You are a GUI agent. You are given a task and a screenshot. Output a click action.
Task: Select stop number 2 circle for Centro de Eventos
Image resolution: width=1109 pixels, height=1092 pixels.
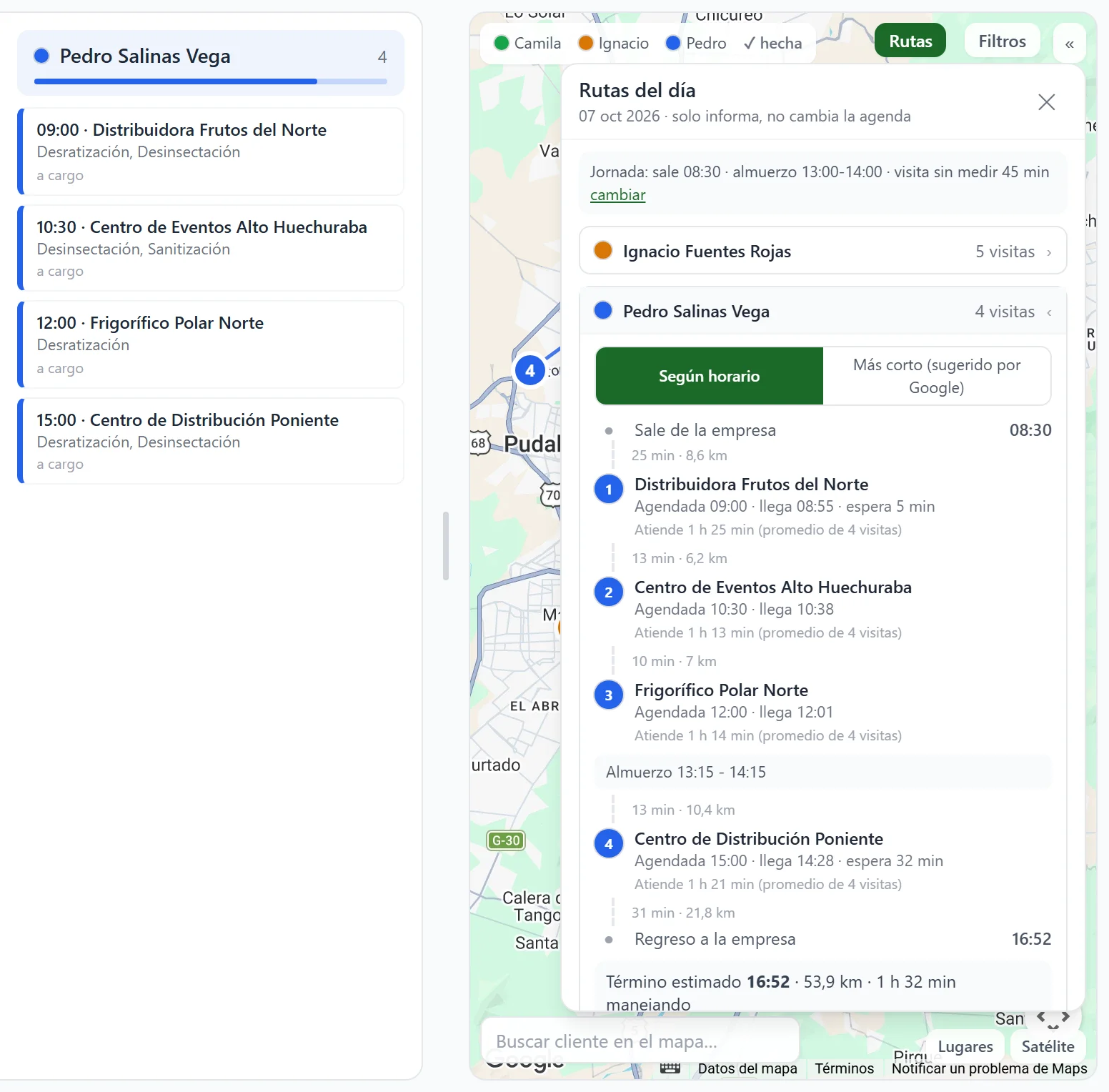[609, 592]
